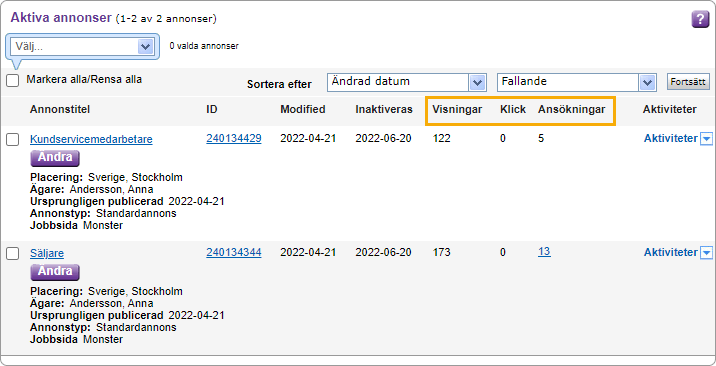Click Ändra button under Säljare
Viewport: 716px width, 366px height.
tap(55, 272)
